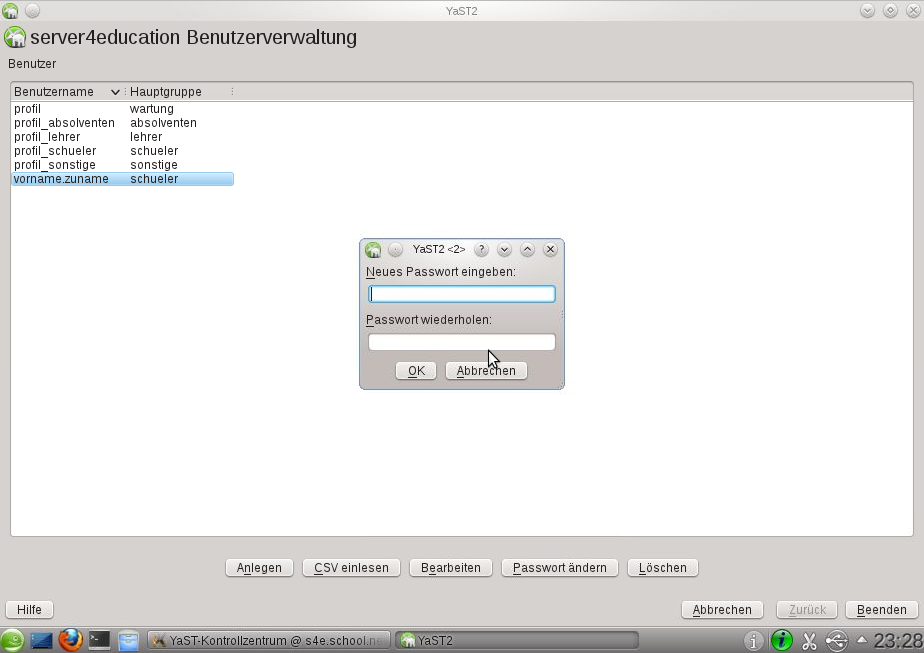
Task: Show the desktop via blue desktop taskbar icon
Action: (41, 641)
